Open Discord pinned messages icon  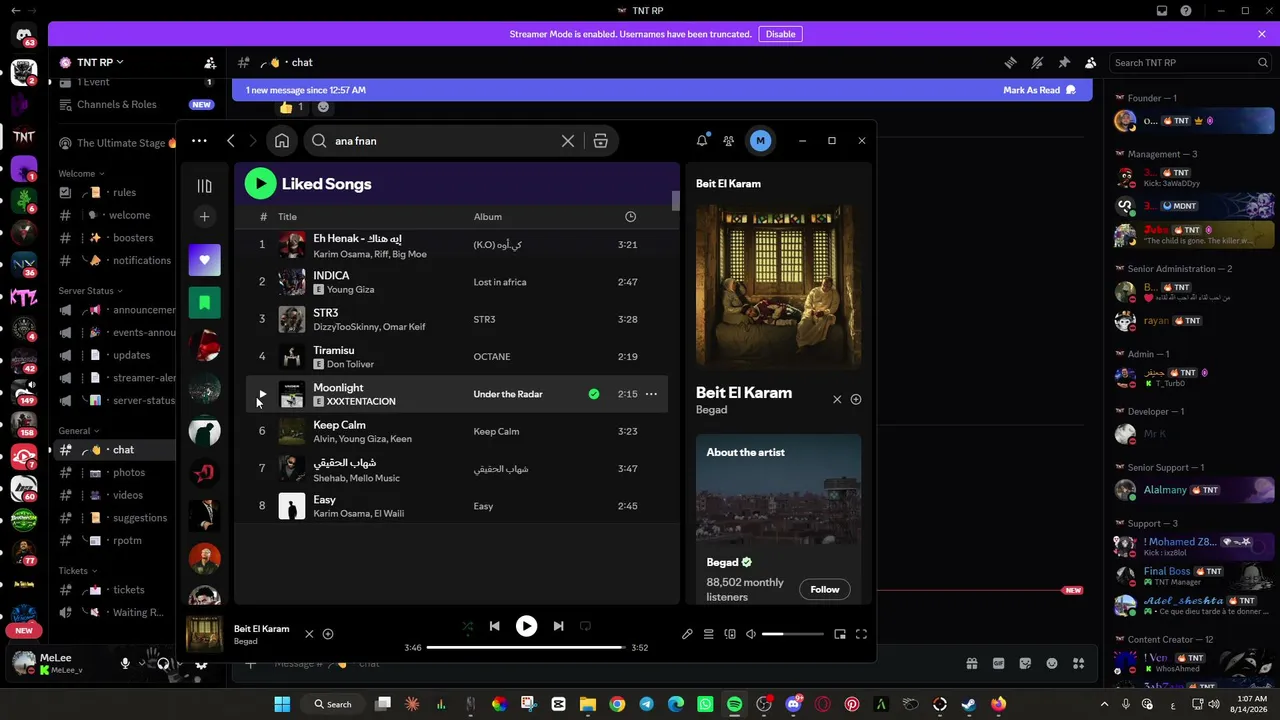(1064, 63)
